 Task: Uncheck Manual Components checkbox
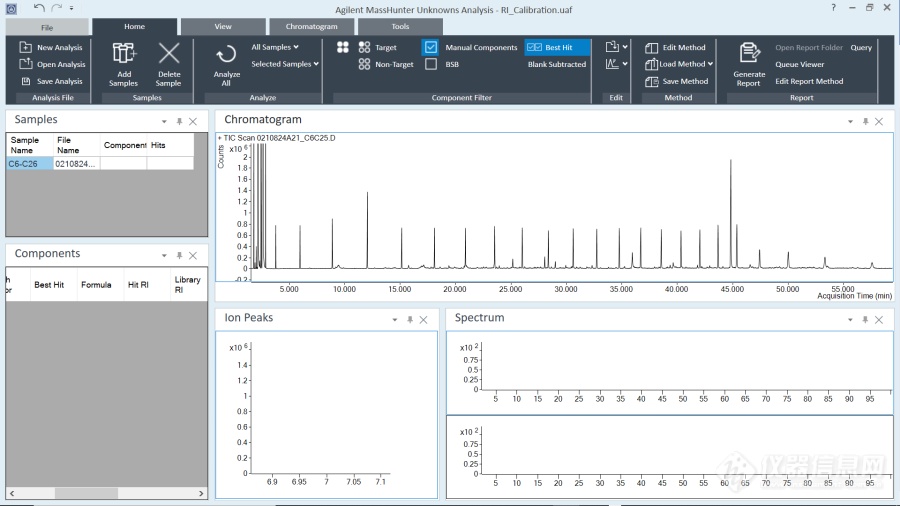(430, 47)
